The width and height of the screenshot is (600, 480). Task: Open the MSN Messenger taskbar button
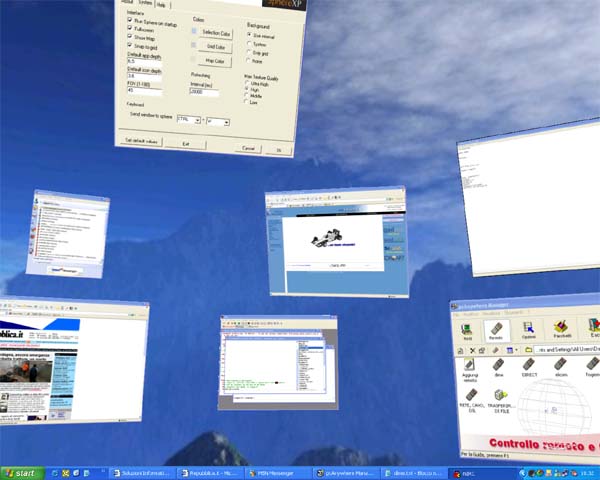point(277,473)
